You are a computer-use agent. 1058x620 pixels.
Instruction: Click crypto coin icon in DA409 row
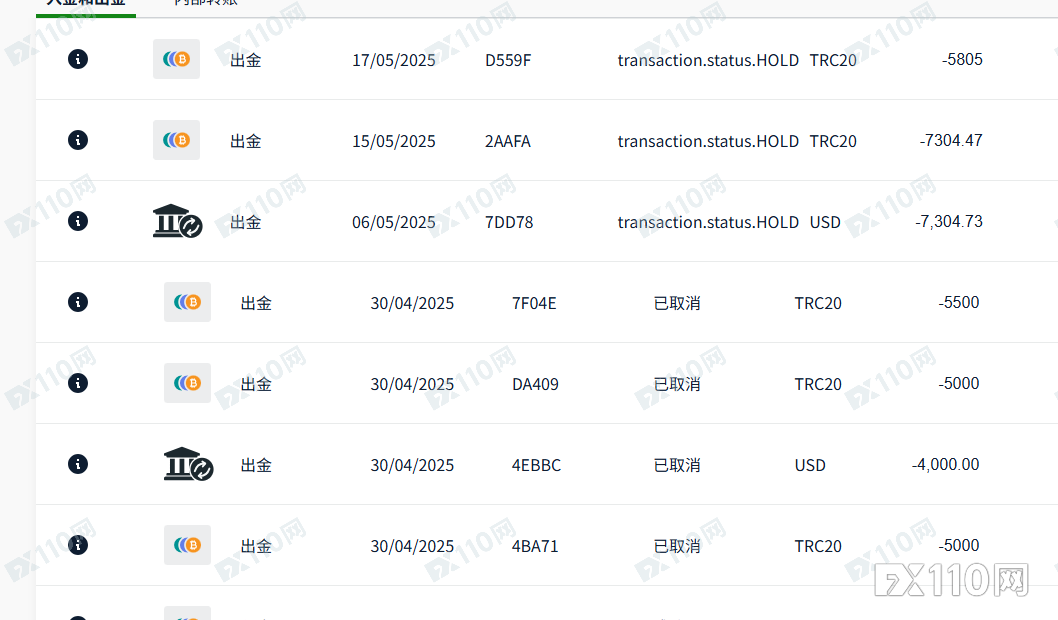point(188,383)
